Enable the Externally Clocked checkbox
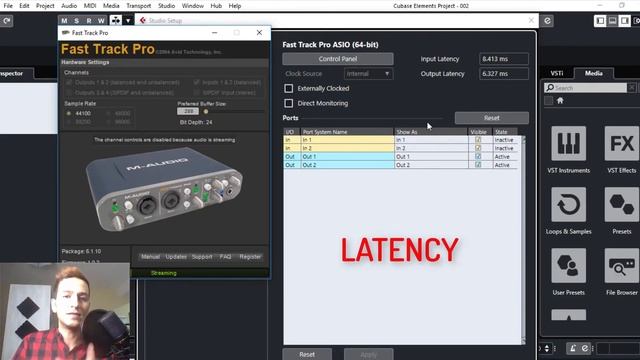This screenshot has height=360, width=640. [x=289, y=89]
